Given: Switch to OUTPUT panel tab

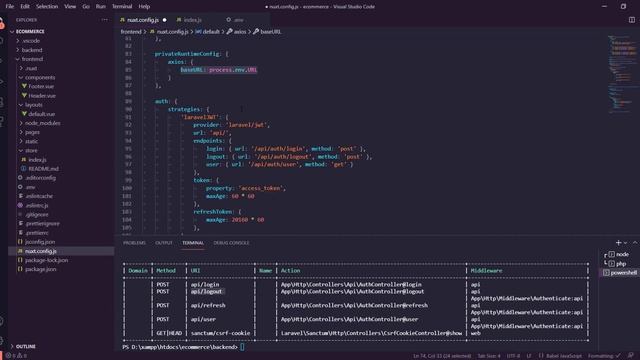Looking at the screenshot, I should tap(164, 243).
